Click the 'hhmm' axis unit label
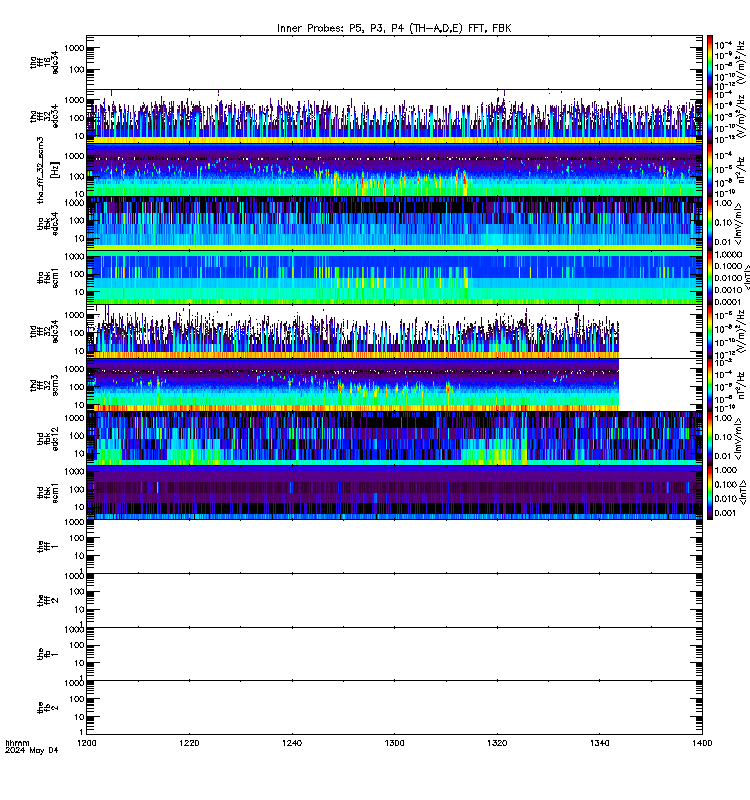 click(17, 743)
